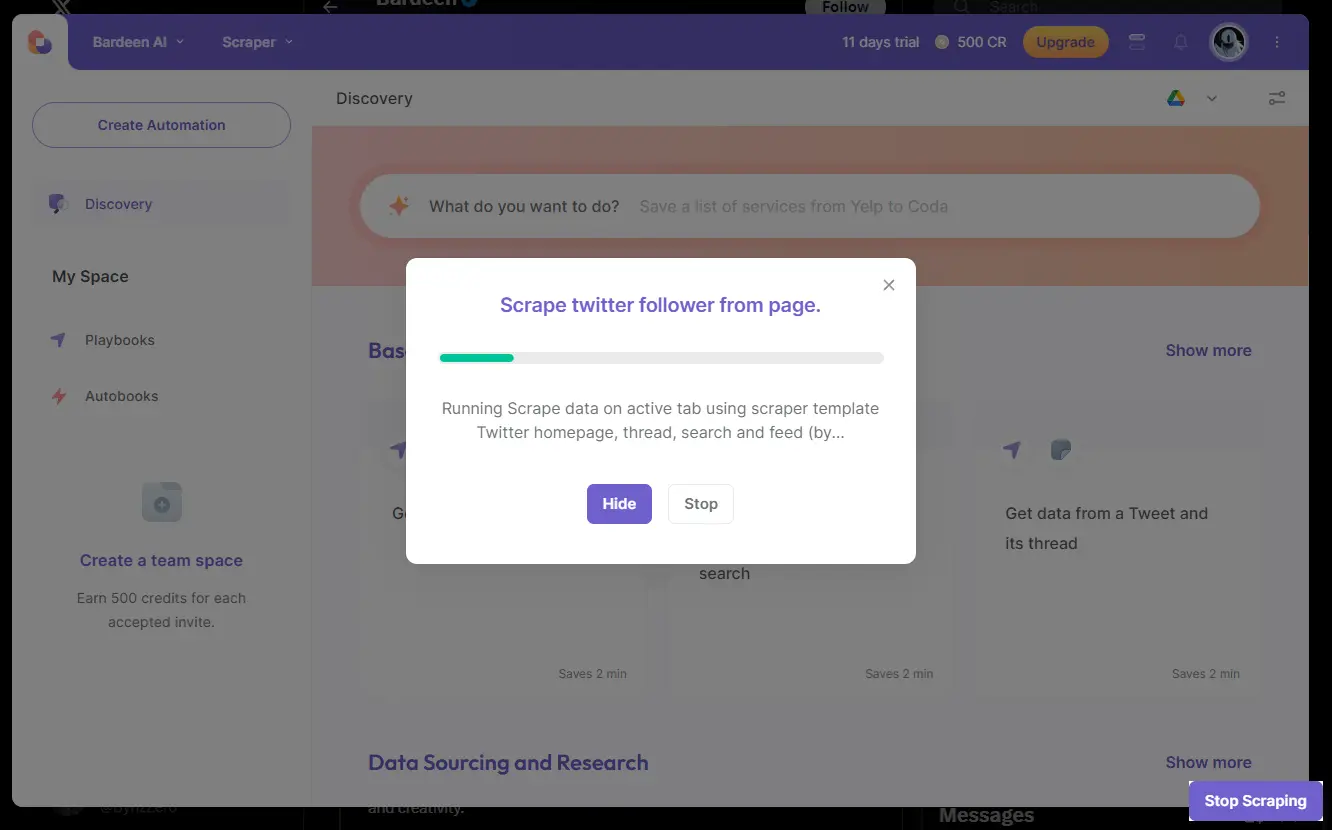Click the Stop button in dialog

(x=701, y=504)
